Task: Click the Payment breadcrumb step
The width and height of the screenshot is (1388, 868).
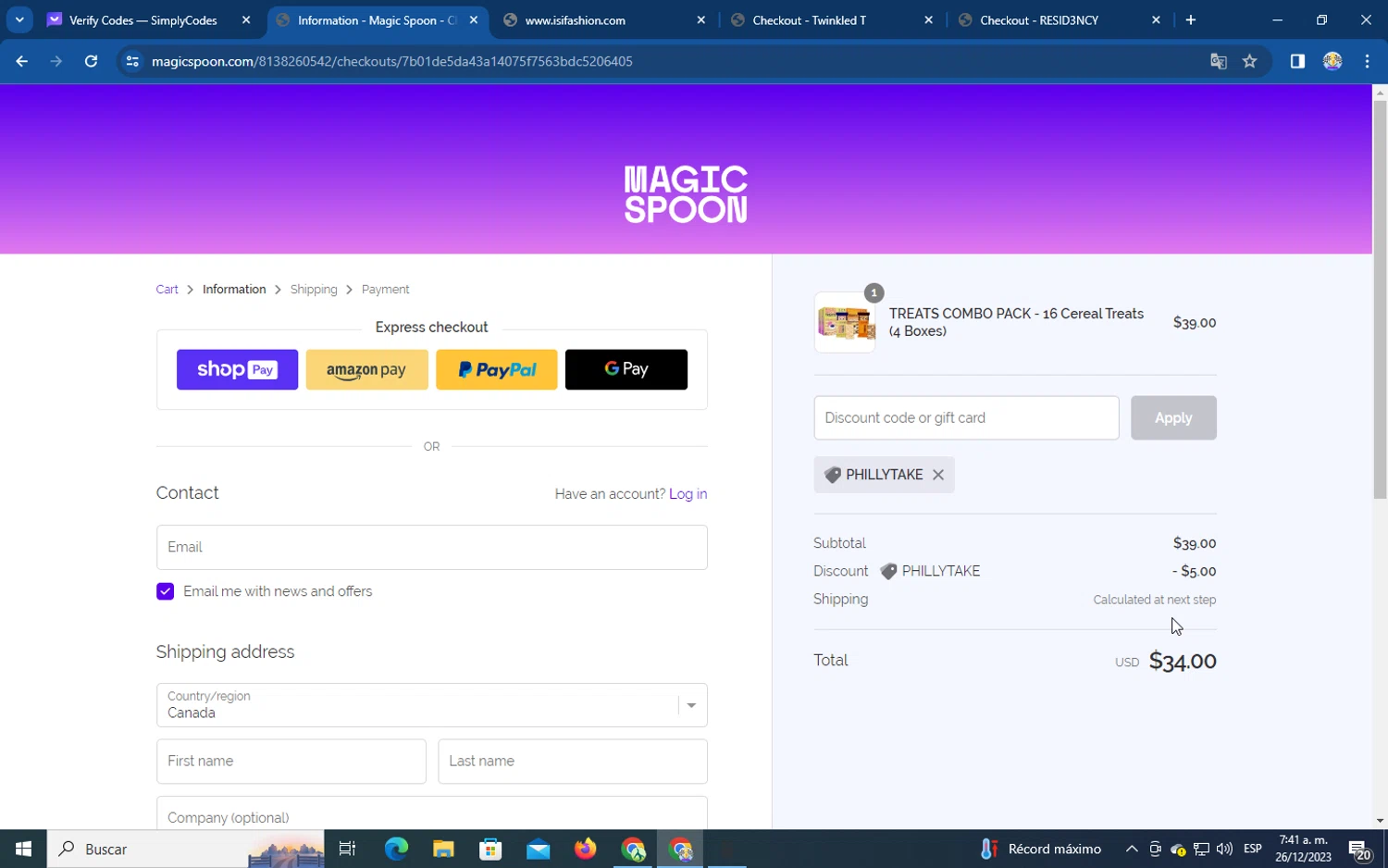Action: [x=385, y=290]
